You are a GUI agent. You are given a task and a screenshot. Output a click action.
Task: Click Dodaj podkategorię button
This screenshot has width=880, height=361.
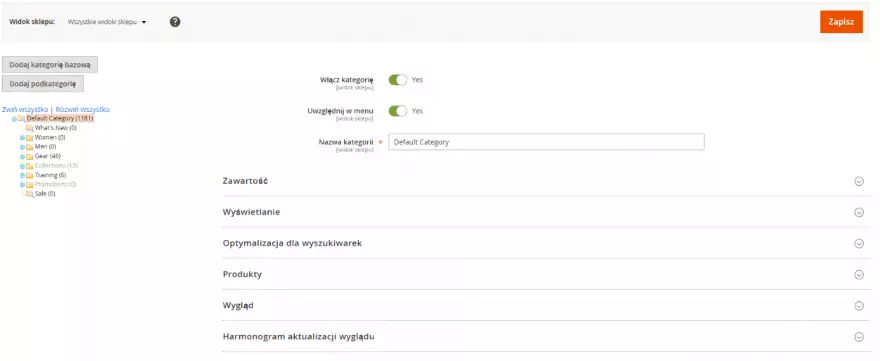[x=43, y=84]
